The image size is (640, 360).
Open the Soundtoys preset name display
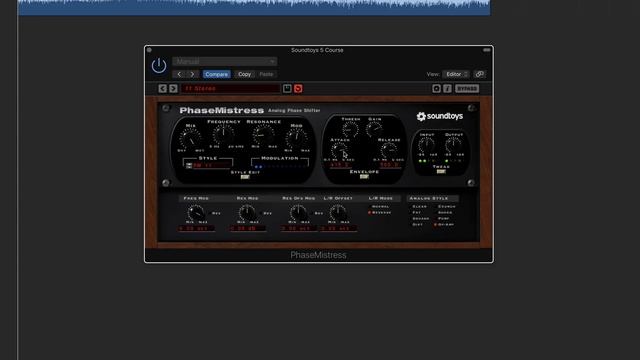[x=231, y=89]
